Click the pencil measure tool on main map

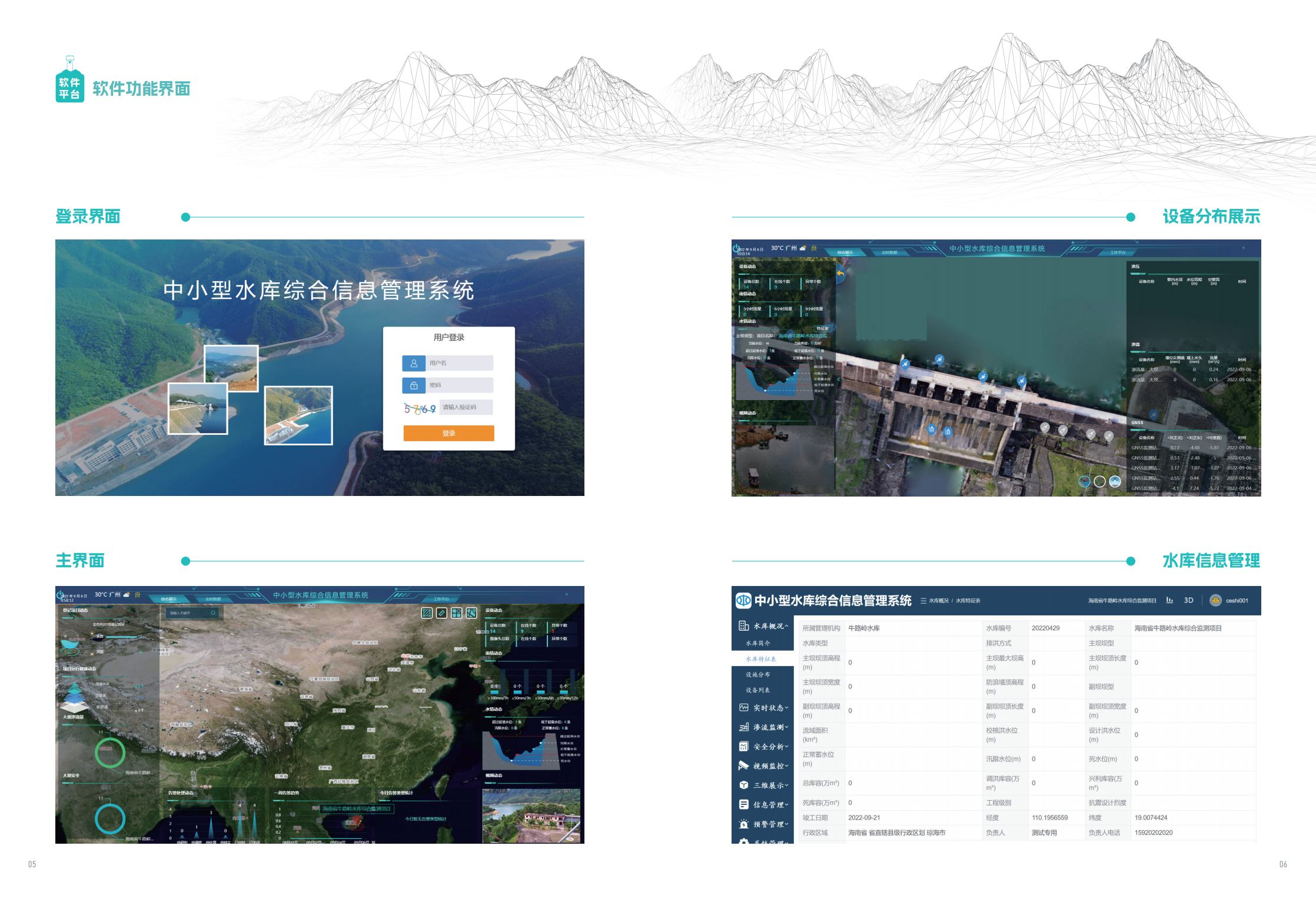(441, 613)
